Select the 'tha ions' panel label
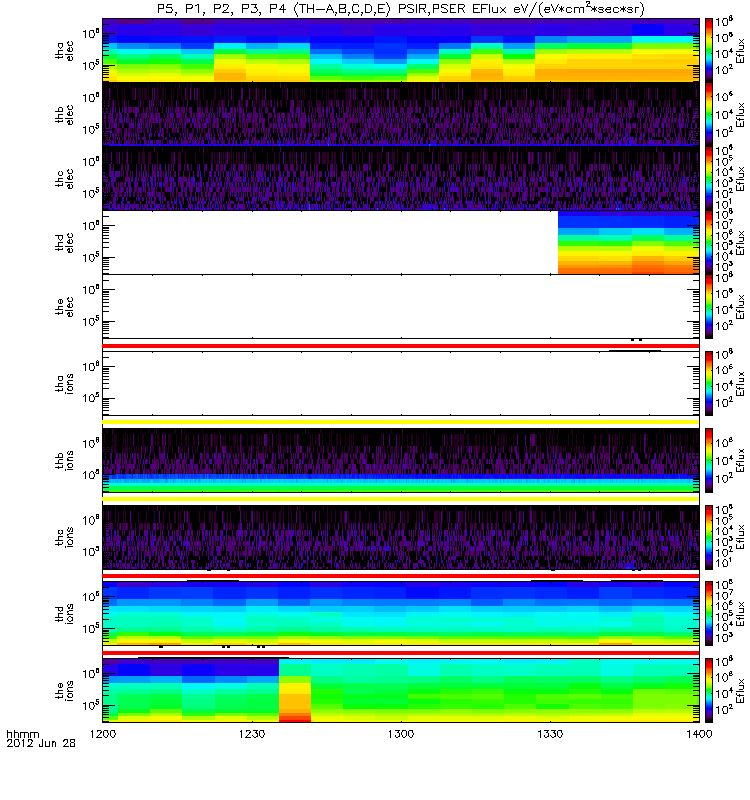This screenshot has width=750, height=800. pos(65,384)
